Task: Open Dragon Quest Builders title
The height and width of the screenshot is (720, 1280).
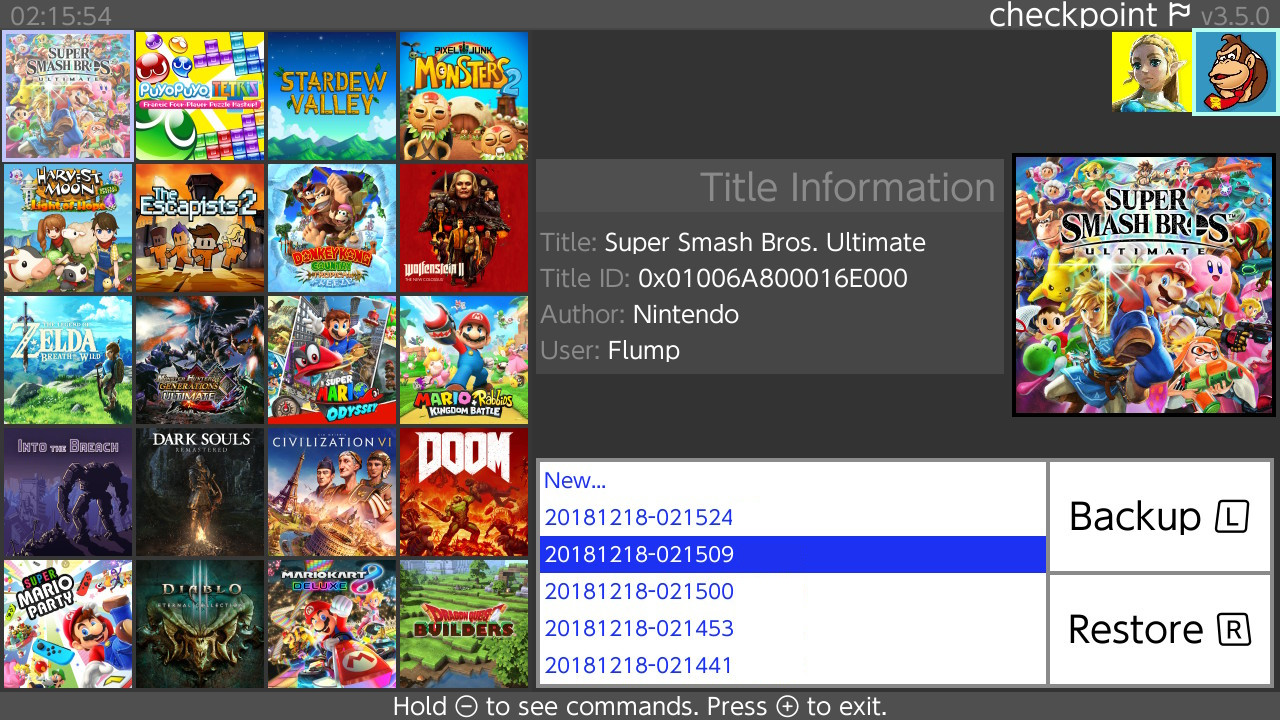Action: click(x=464, y=624)
